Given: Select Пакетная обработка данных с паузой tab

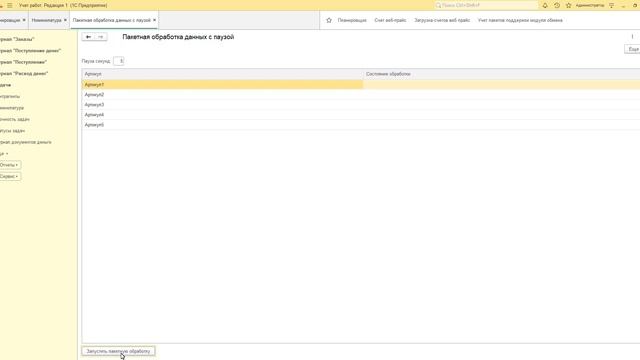Looking at the screenshot, I should [111, 20].
